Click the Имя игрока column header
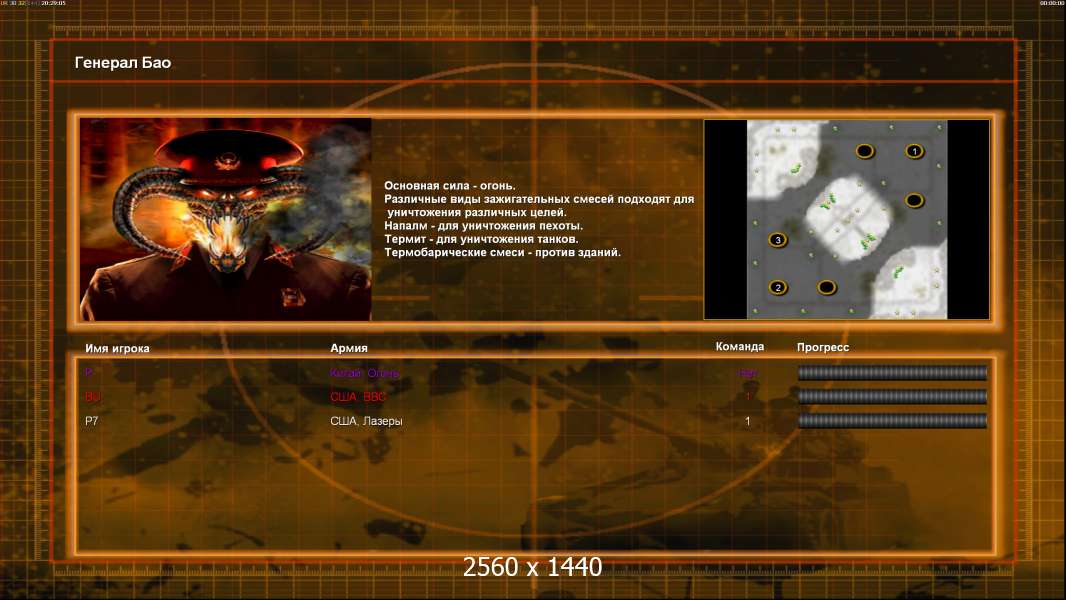The width and height of the screenshot is (1066, 600). tap(117, 348)
